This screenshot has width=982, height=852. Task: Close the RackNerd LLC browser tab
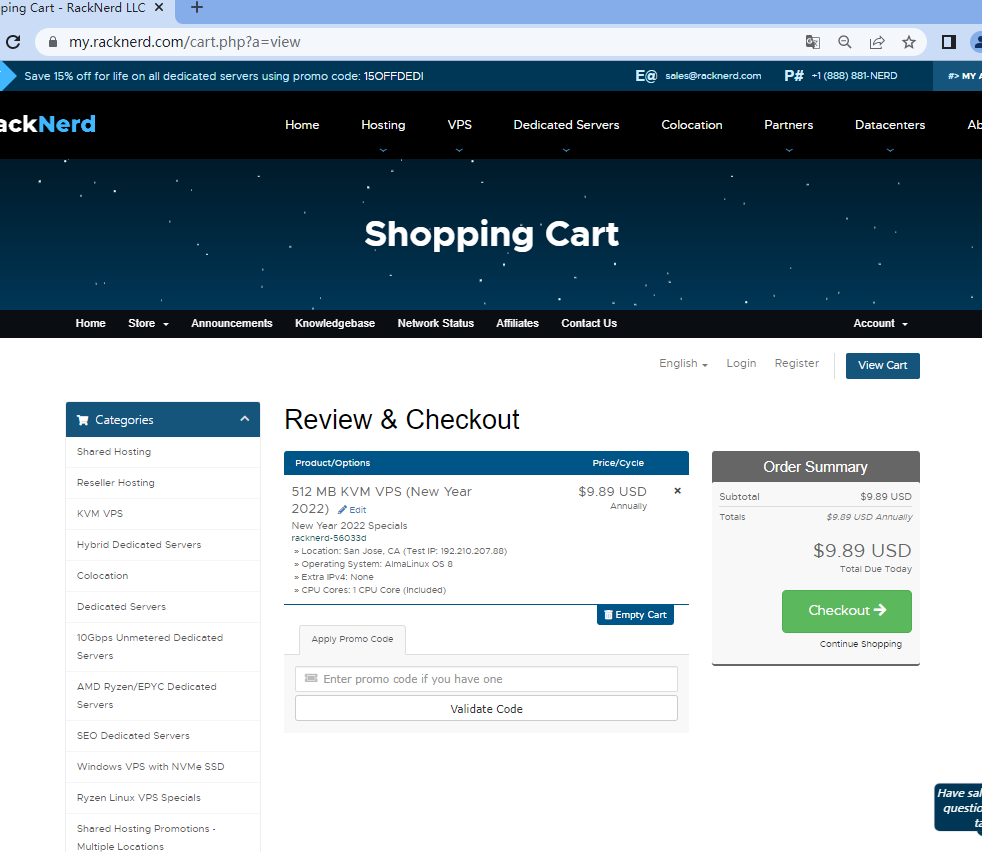pos(159,8)
